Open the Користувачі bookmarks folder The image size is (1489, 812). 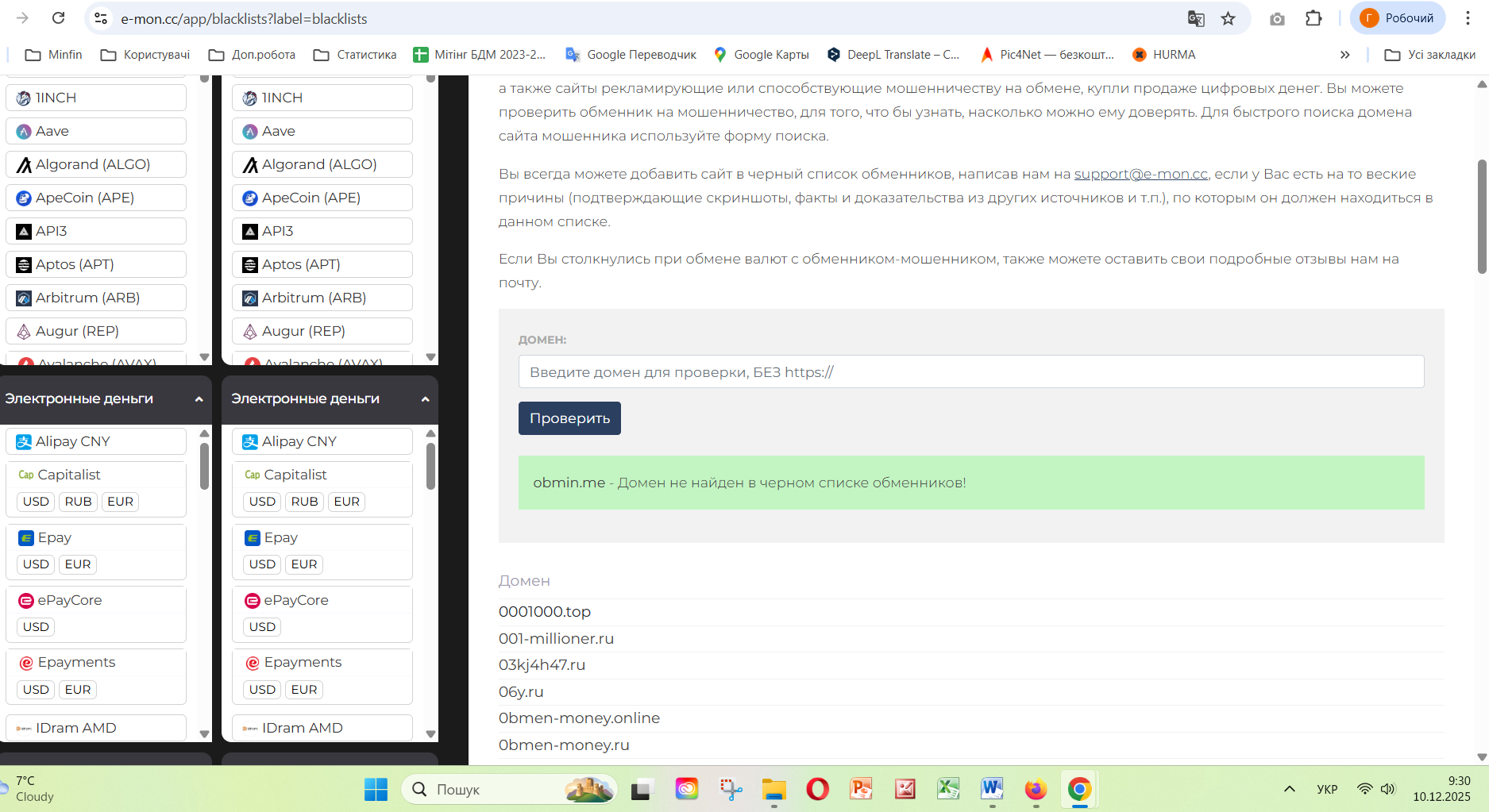(x=145, y=55)
